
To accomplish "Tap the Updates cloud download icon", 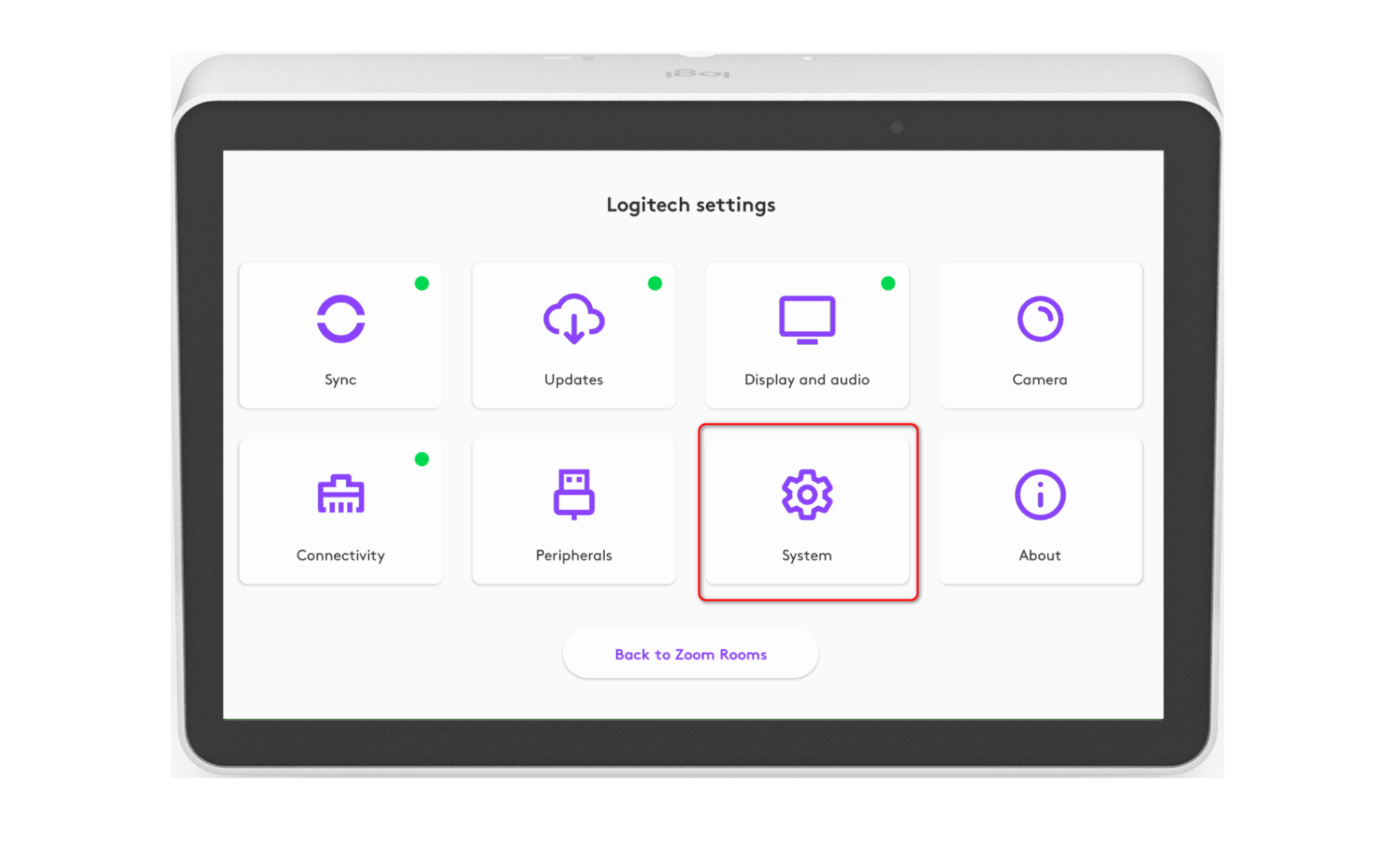I will (x=573, y=319).
